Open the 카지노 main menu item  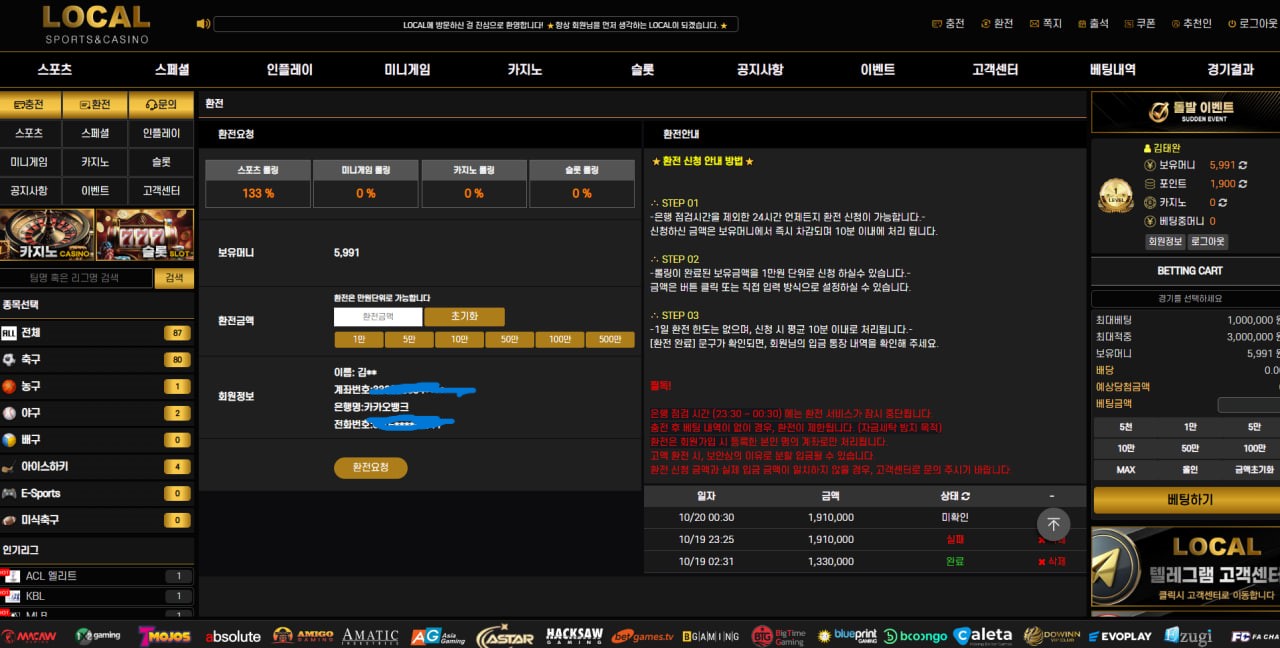pyautogui.click(x=524, y=70)
